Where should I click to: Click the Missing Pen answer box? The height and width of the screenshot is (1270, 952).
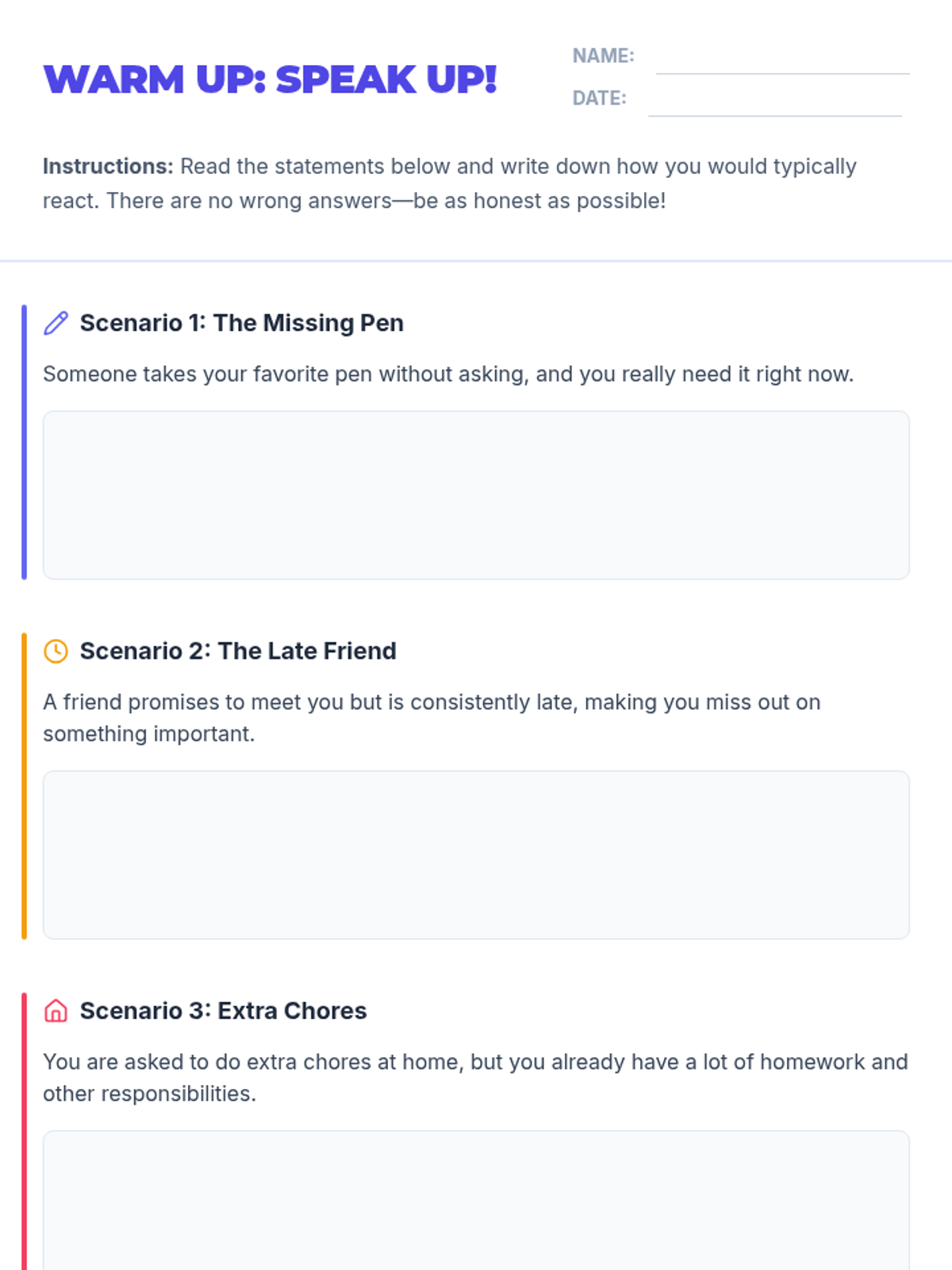coord(476,495)
